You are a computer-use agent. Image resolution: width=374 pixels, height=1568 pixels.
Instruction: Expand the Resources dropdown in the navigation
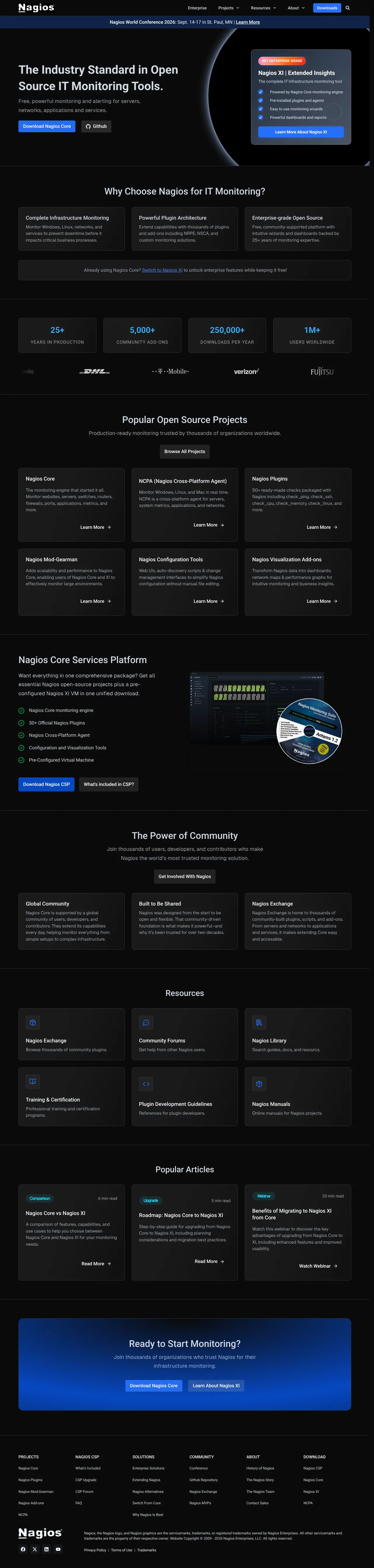263,8
